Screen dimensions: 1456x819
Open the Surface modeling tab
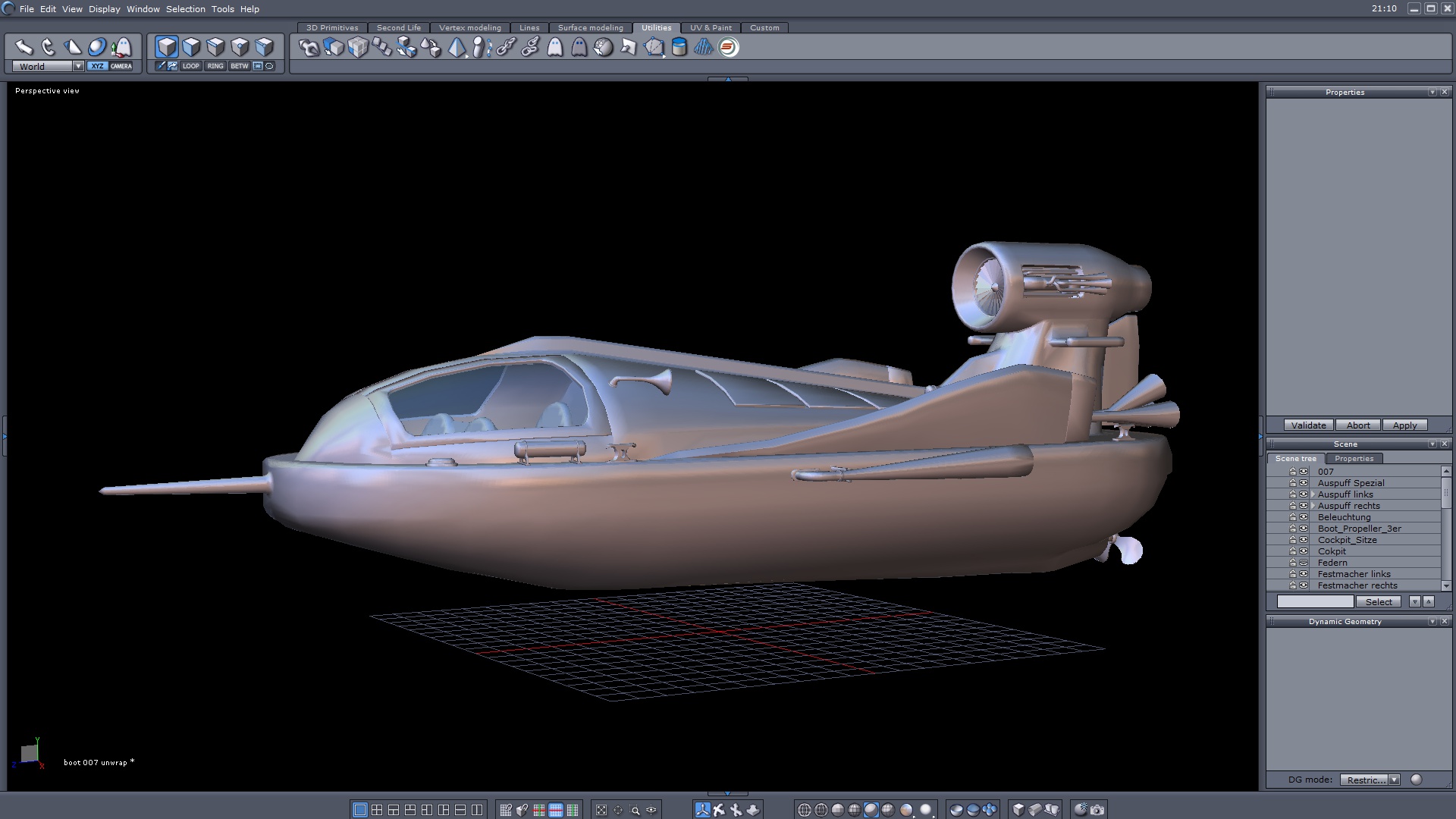coord(590,28)
